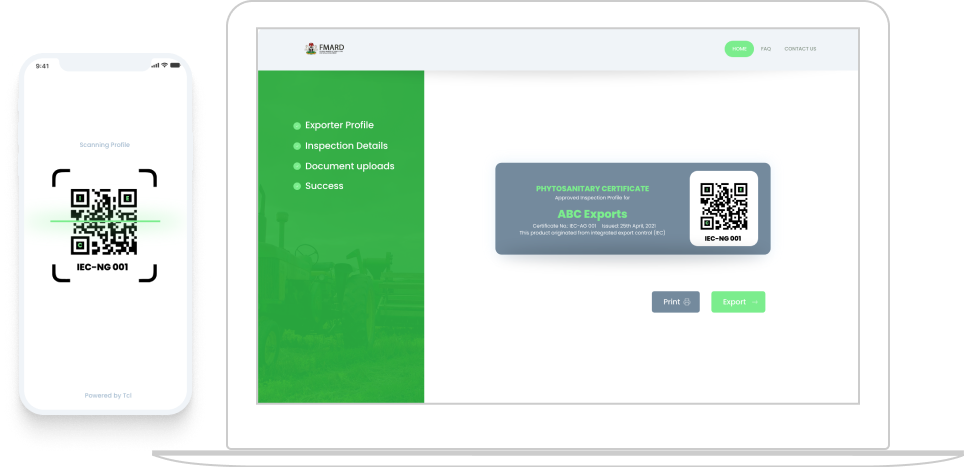Click the Certificate No. line on card
The width and height of the screenshot is (964, 467).
point(595,226)
